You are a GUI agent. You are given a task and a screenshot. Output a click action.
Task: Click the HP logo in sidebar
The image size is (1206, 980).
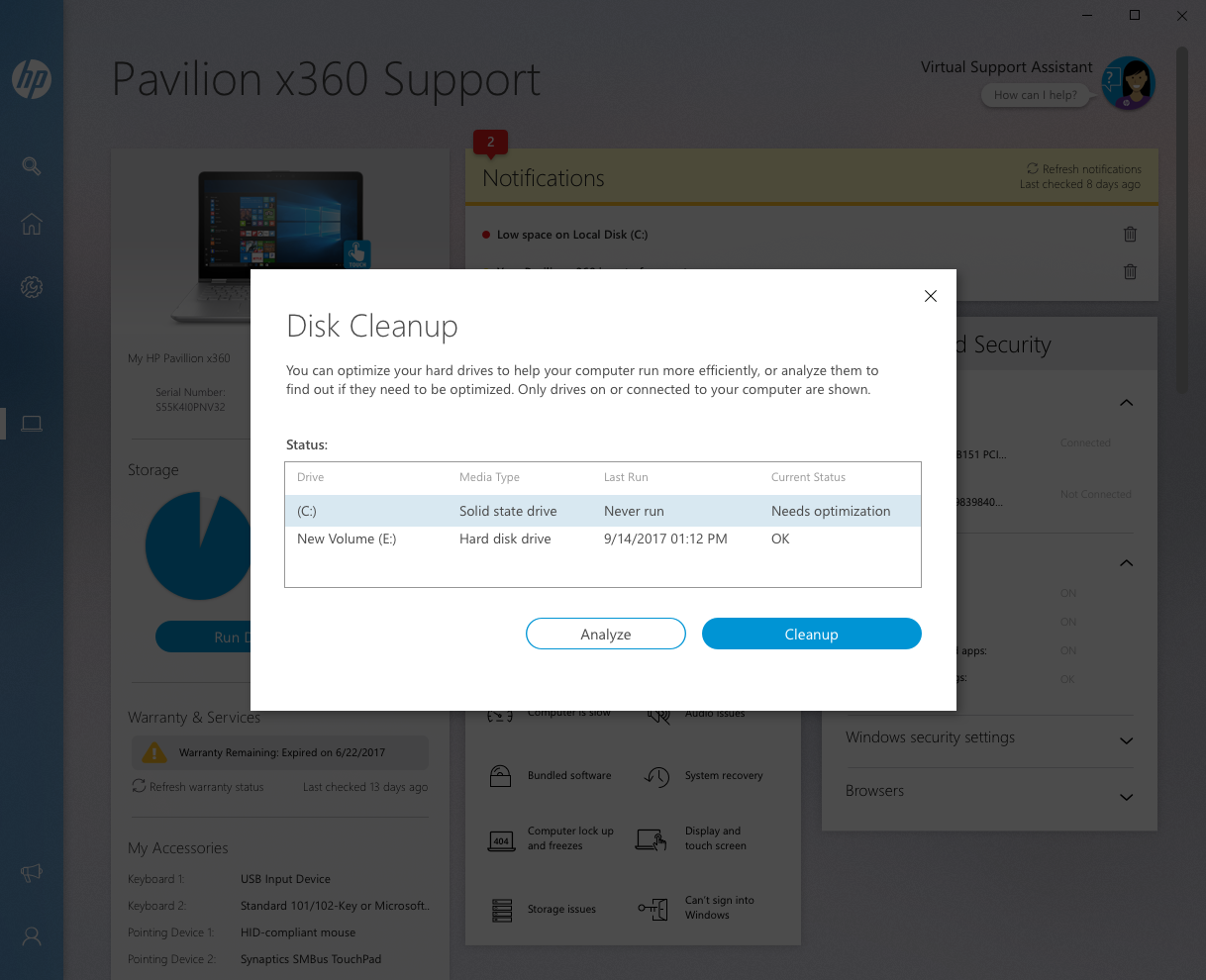pos(32,79)
